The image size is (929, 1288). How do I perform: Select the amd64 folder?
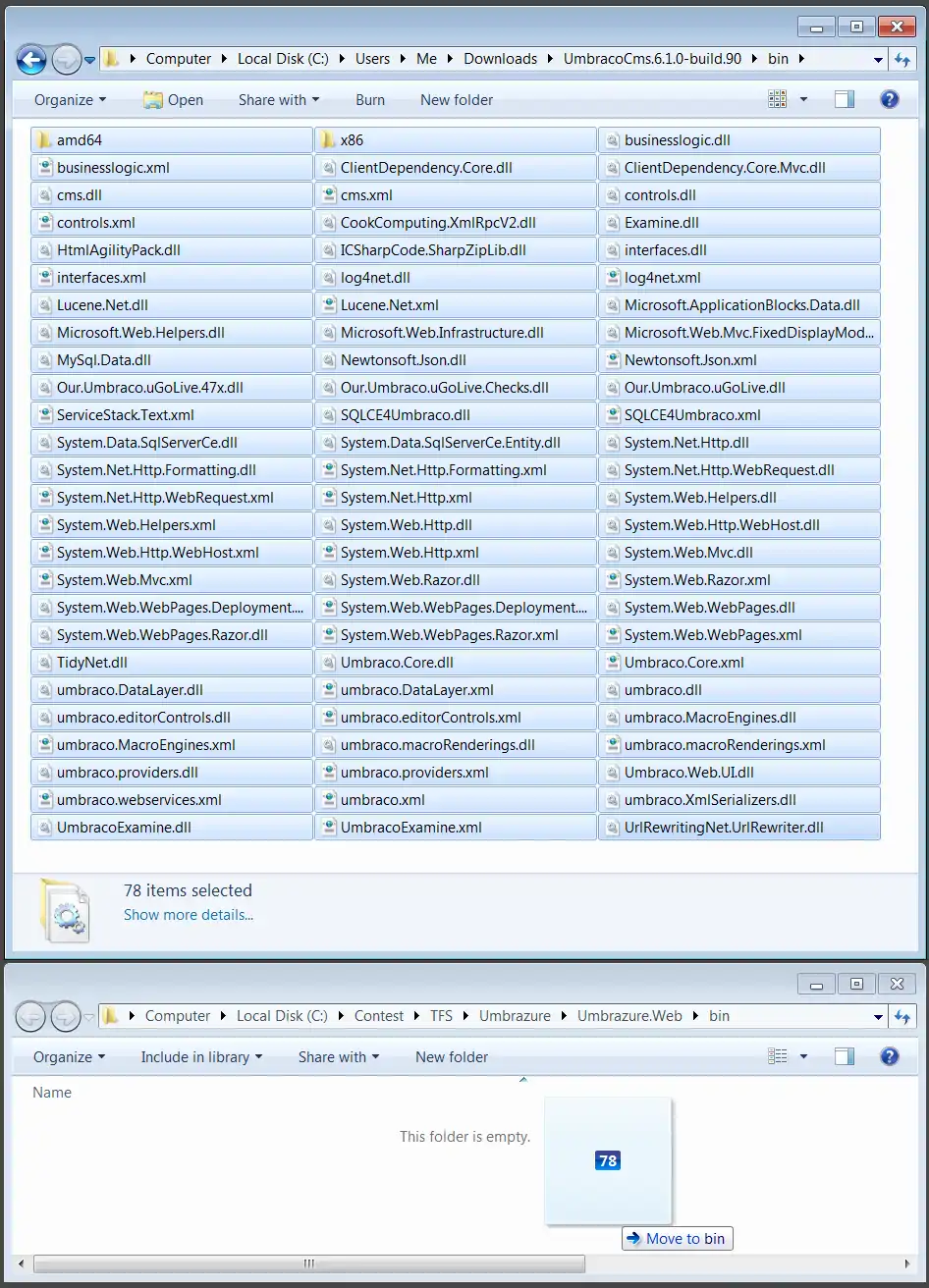(172, 140)
